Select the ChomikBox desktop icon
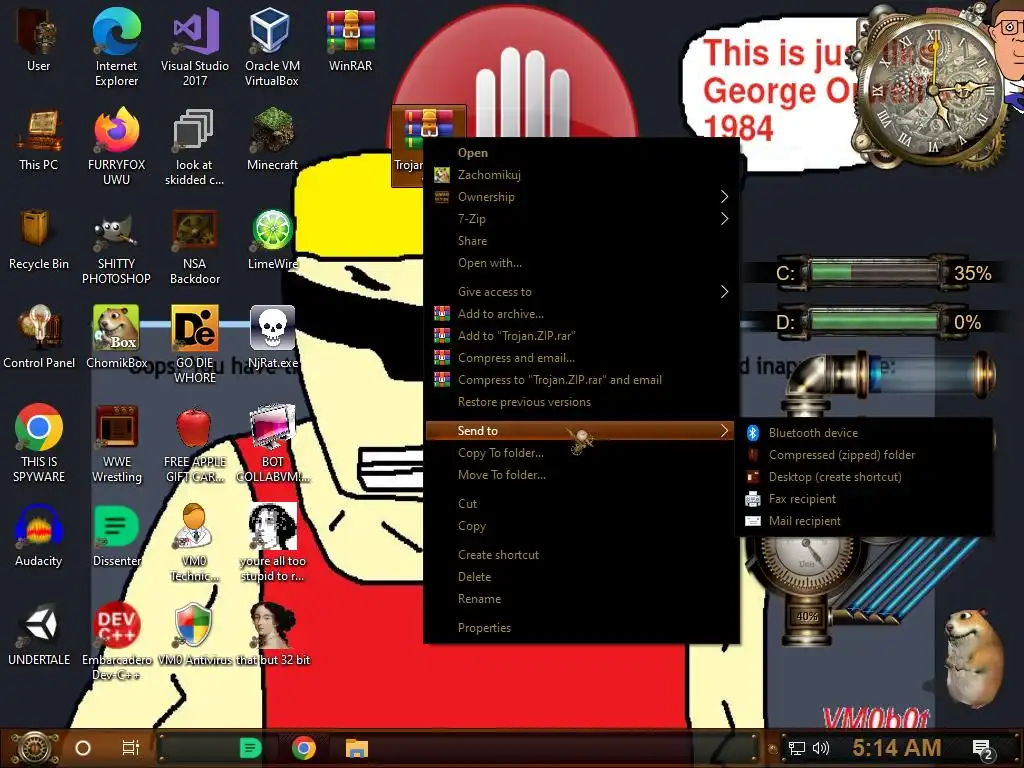This screenshot has width=1024, height=768. point(116,338)
